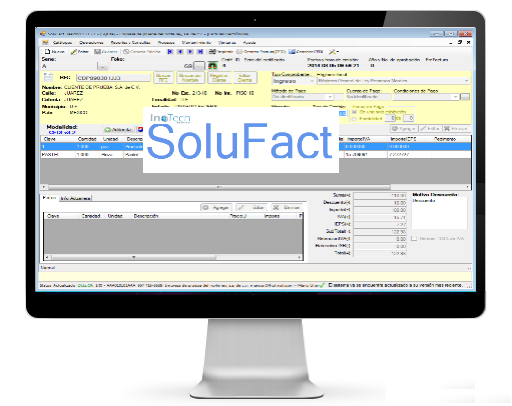Click the Cantidad column header in concepts grid
Viewport: 512px width, 406px height.
tap(88, 139)
